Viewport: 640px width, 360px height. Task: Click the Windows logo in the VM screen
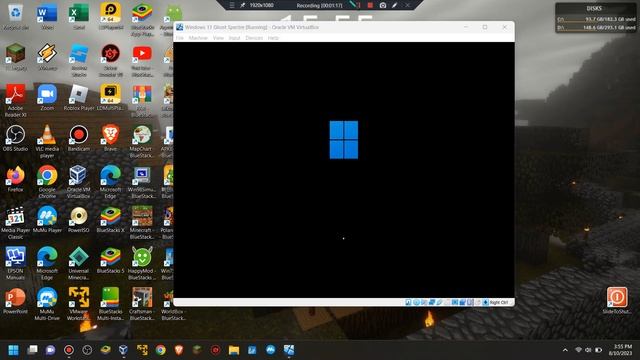point(344,140)
